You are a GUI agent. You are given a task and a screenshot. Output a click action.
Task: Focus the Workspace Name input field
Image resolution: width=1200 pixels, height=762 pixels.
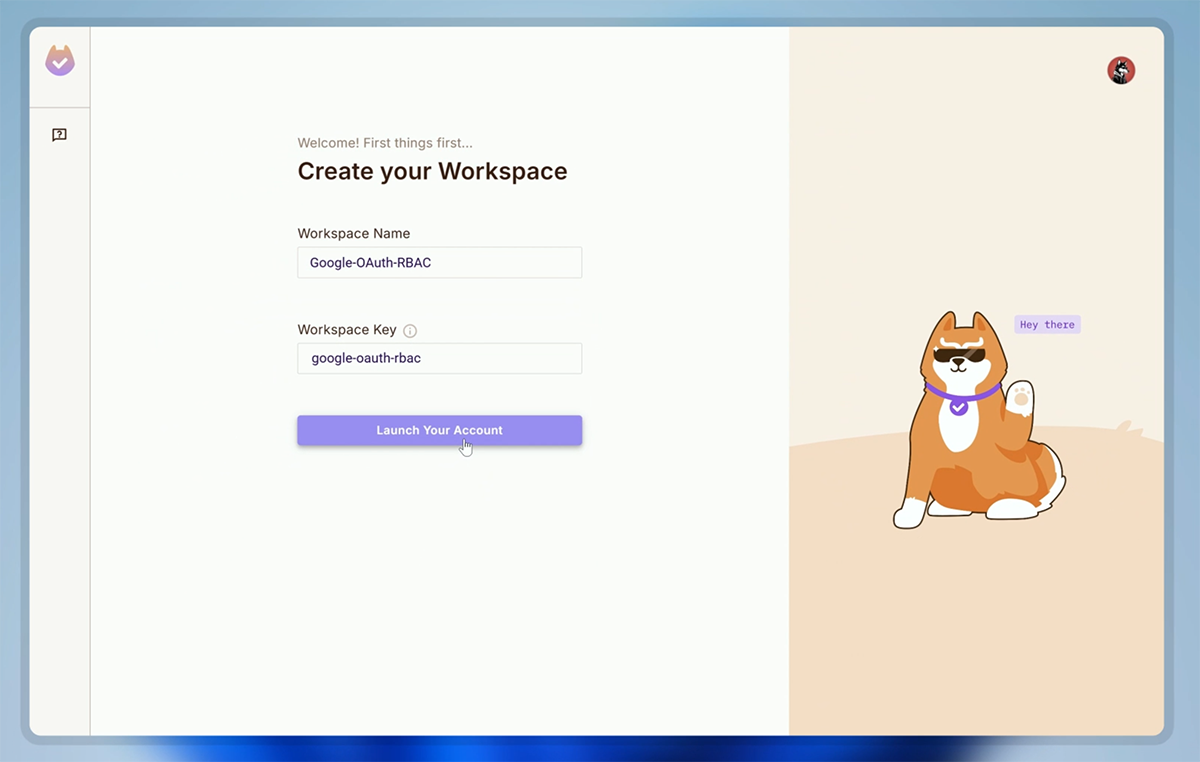pos(439,263)
